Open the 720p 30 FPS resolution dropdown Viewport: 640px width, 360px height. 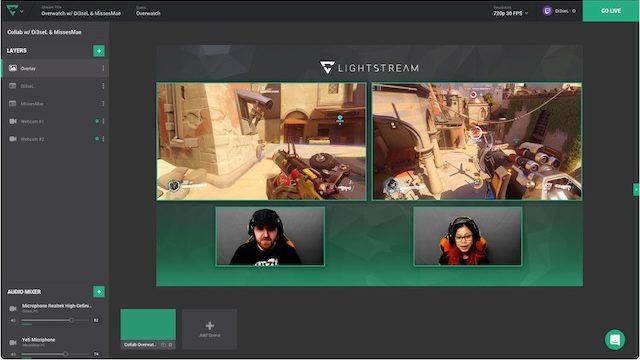coord(510,13)
